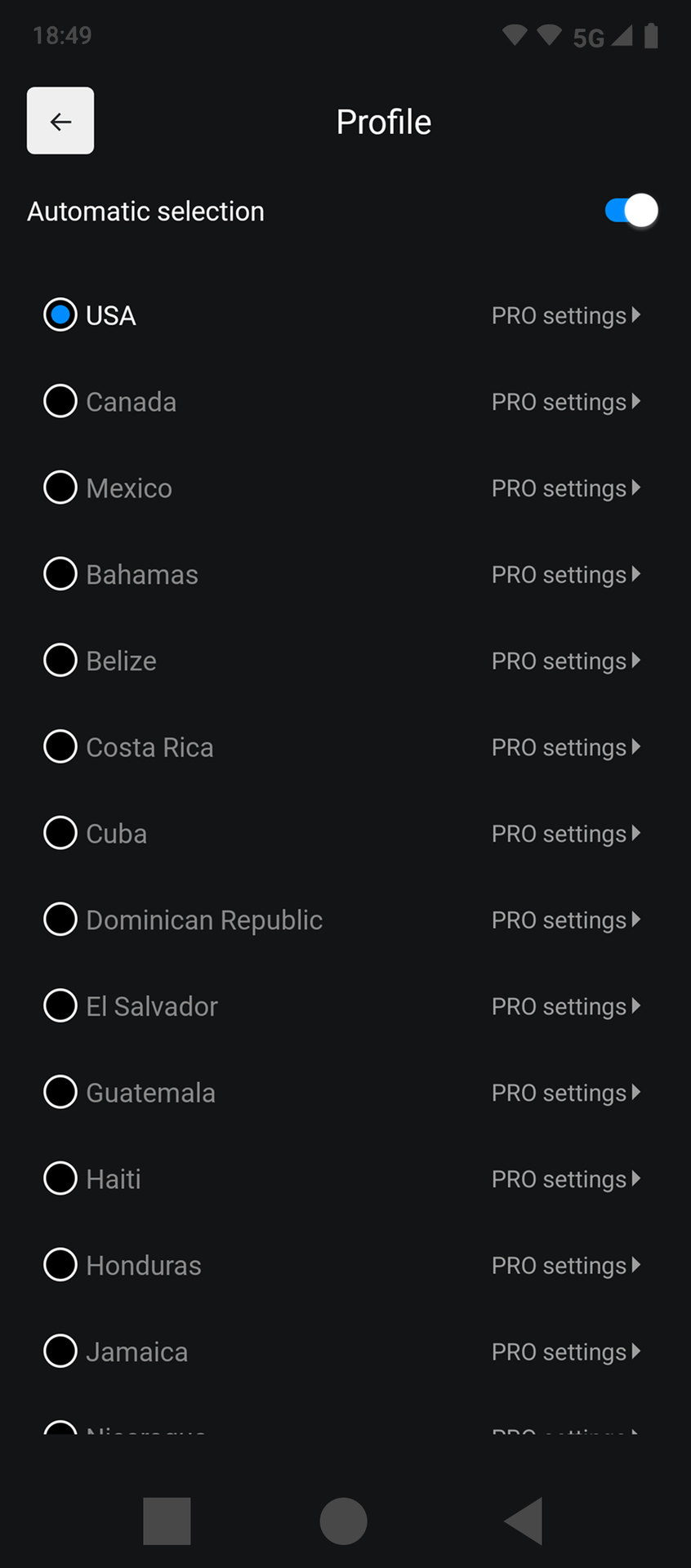Viewport: 691px width, 1568px height.
Task: Pick the Jamaica radio button
Action: pos(60,1351)
